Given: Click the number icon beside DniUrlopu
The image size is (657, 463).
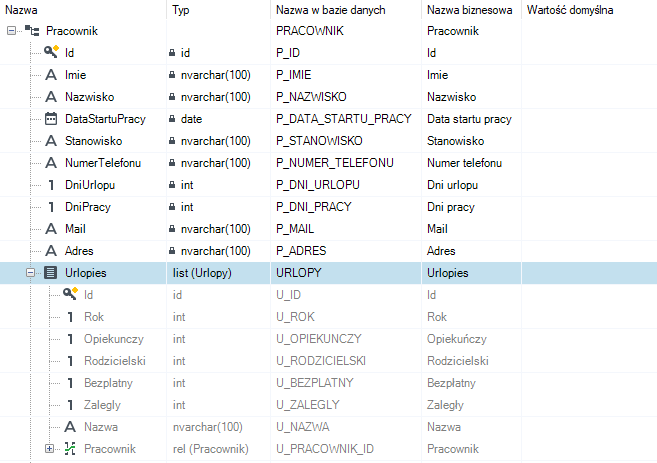Looking at the screenshot, I should click(51, 185).
